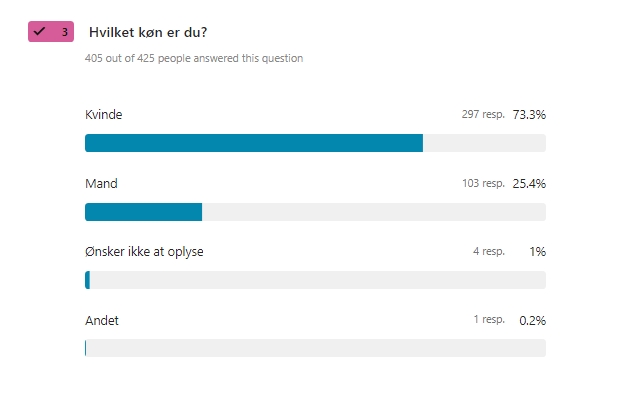The width and height of the screenshot is (631, 404).
Task: Select the 'Kvinde' answer label
Action: (x=103, y=115)
